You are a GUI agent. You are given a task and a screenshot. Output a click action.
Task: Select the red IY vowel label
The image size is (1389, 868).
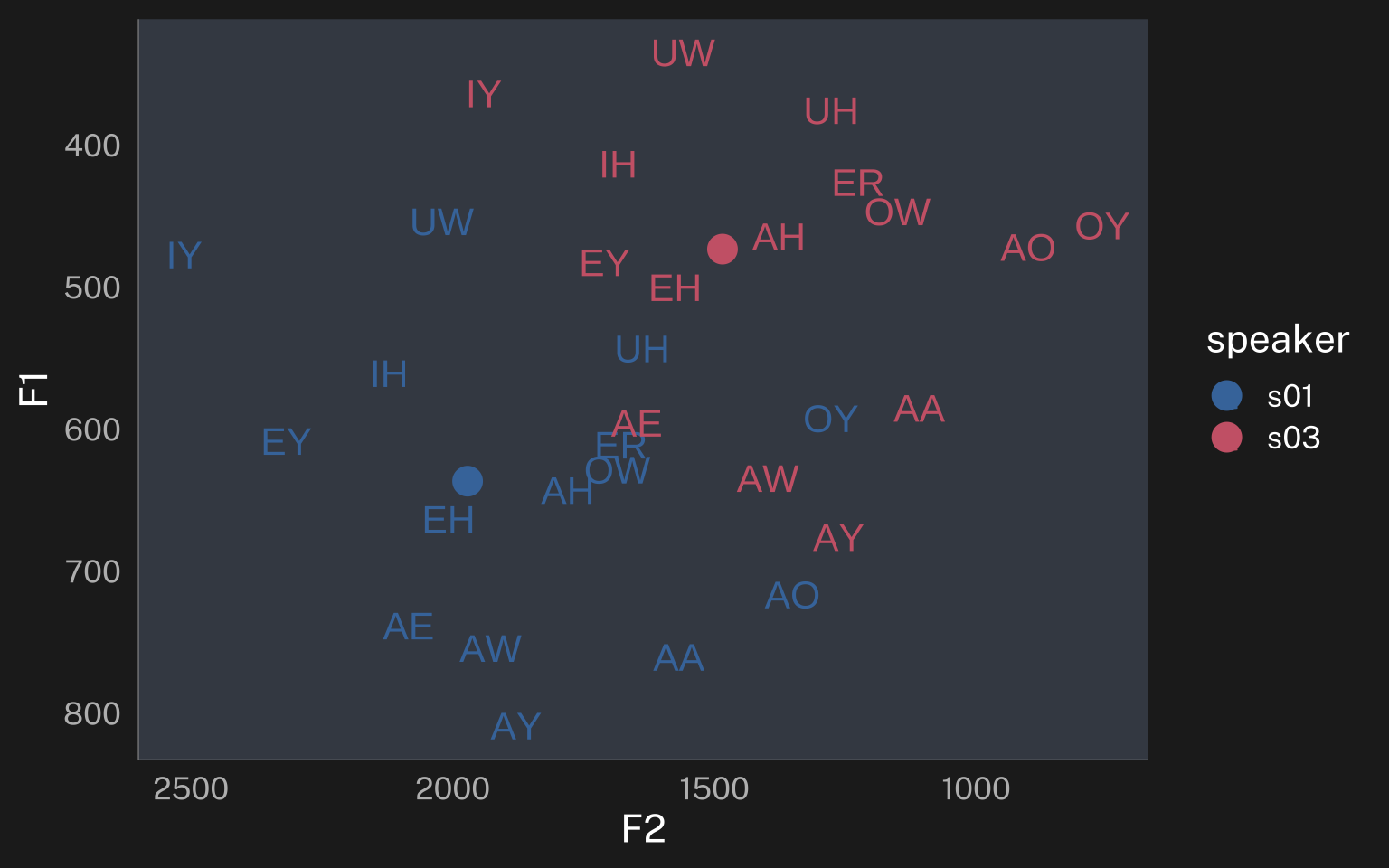[484, 94]
